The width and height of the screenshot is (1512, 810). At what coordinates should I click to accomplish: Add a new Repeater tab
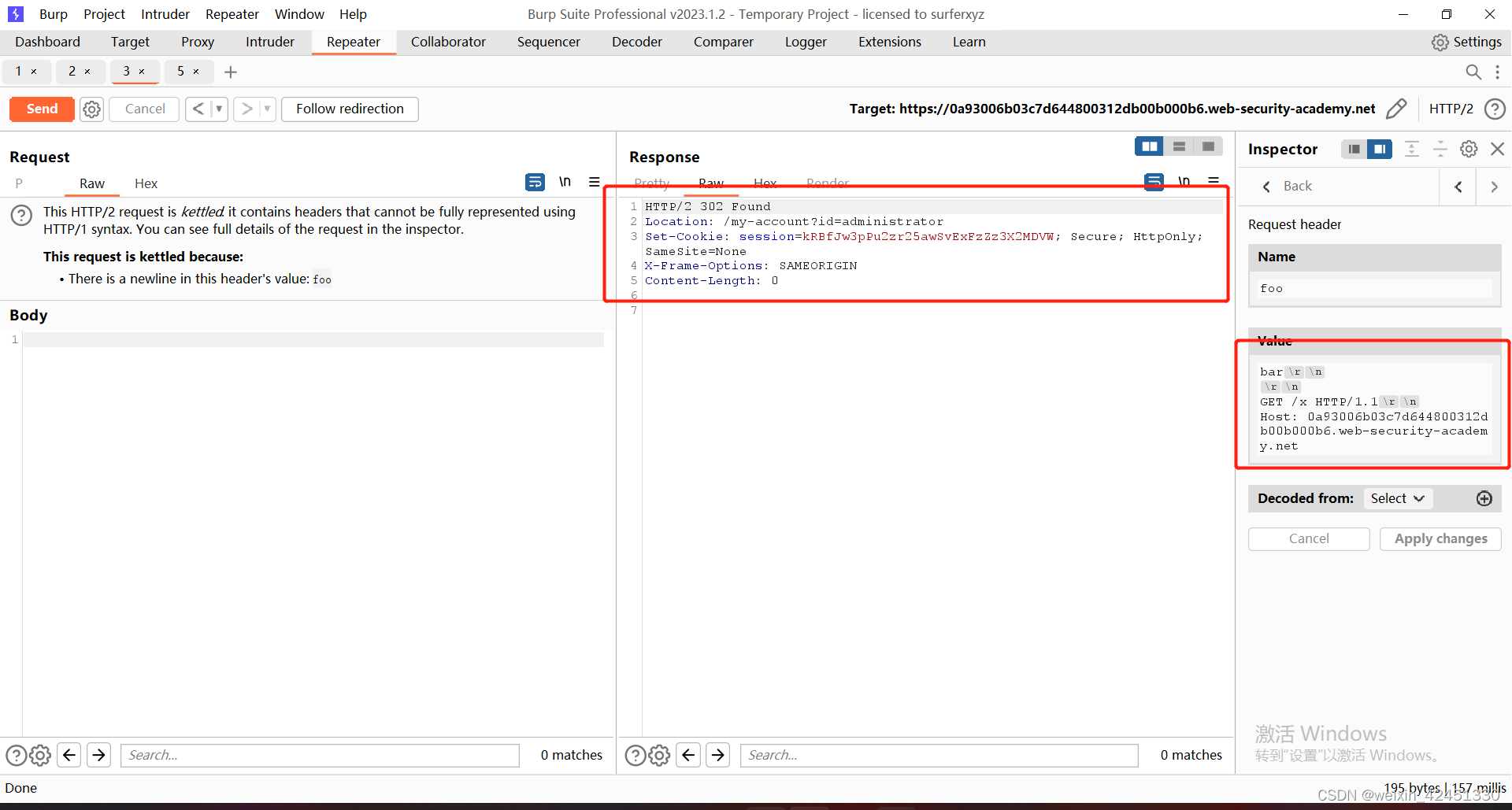point(231,72)
